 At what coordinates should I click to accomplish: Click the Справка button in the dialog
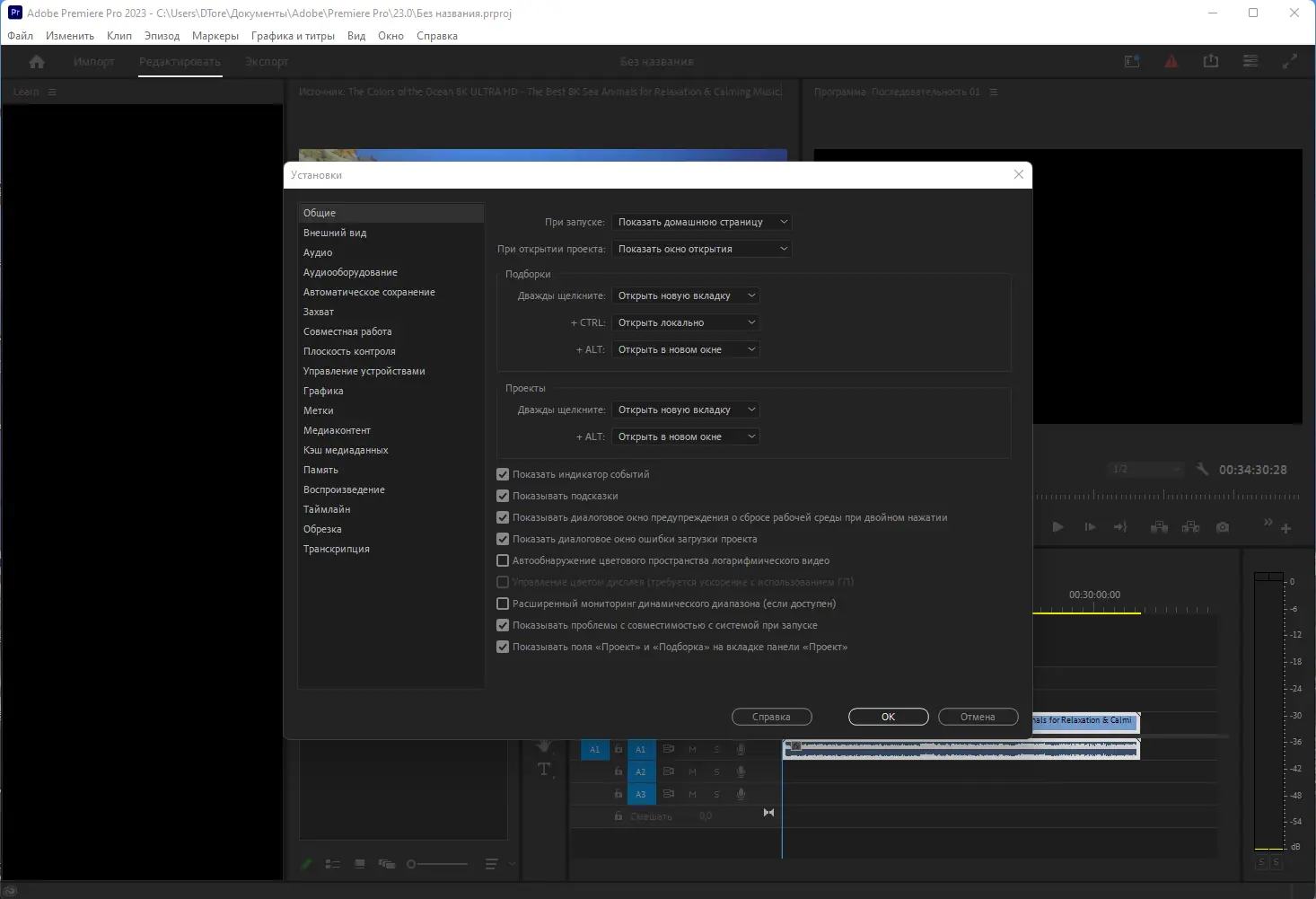(x=772, y=717)
